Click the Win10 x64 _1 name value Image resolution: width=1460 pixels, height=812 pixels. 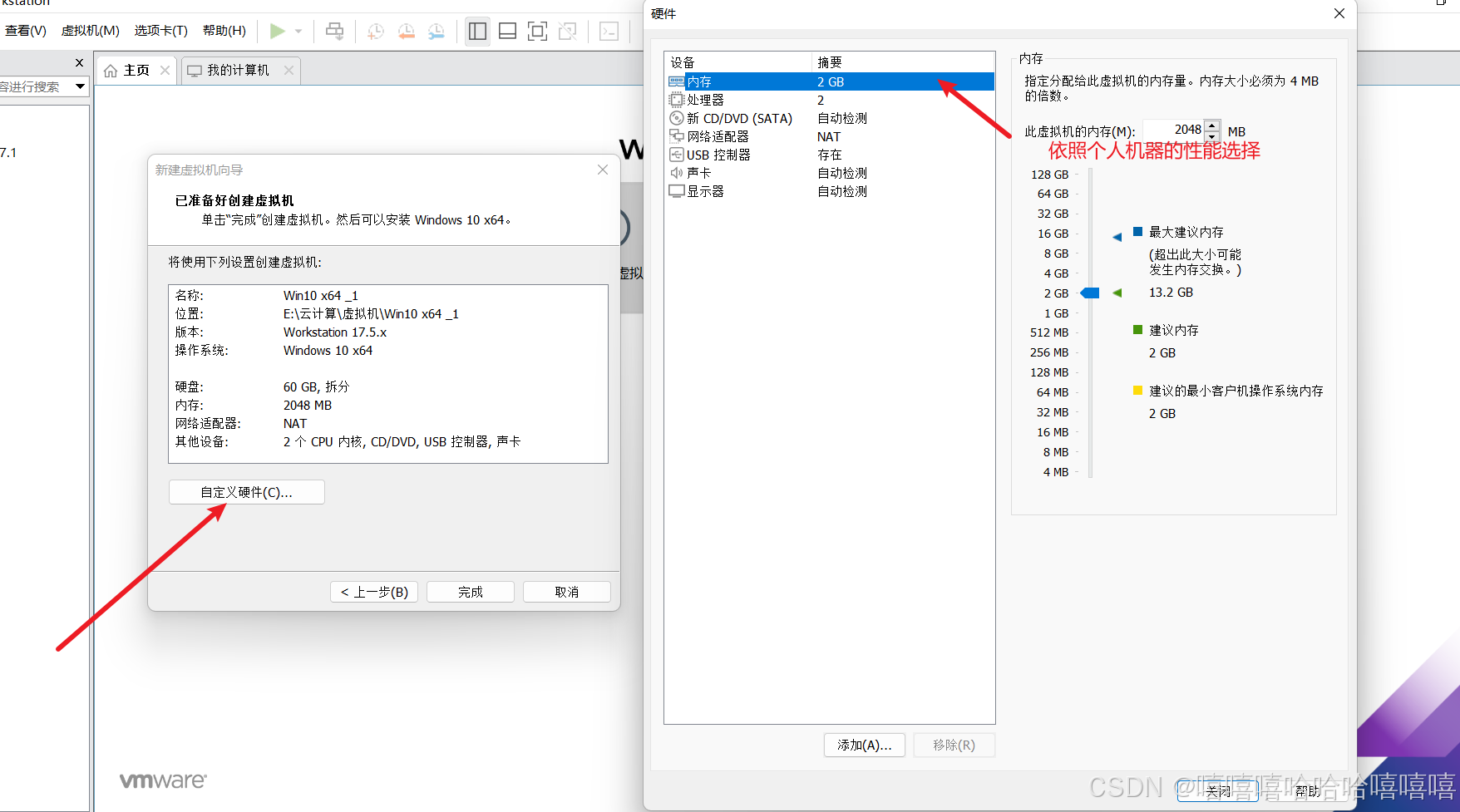point(321,296)
